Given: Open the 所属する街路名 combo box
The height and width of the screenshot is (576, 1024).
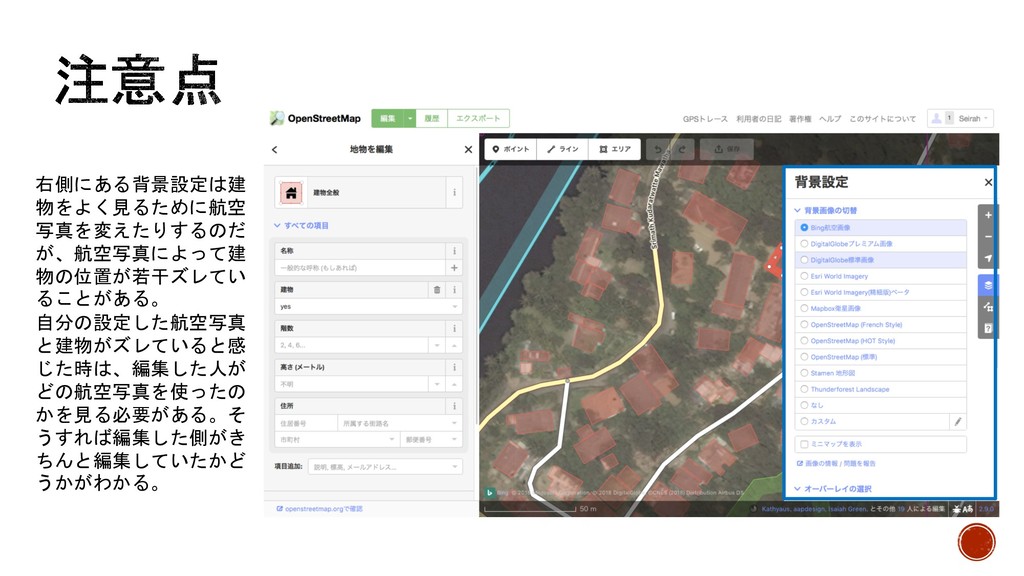Looking at the screenshot, I should pos(400,423).
